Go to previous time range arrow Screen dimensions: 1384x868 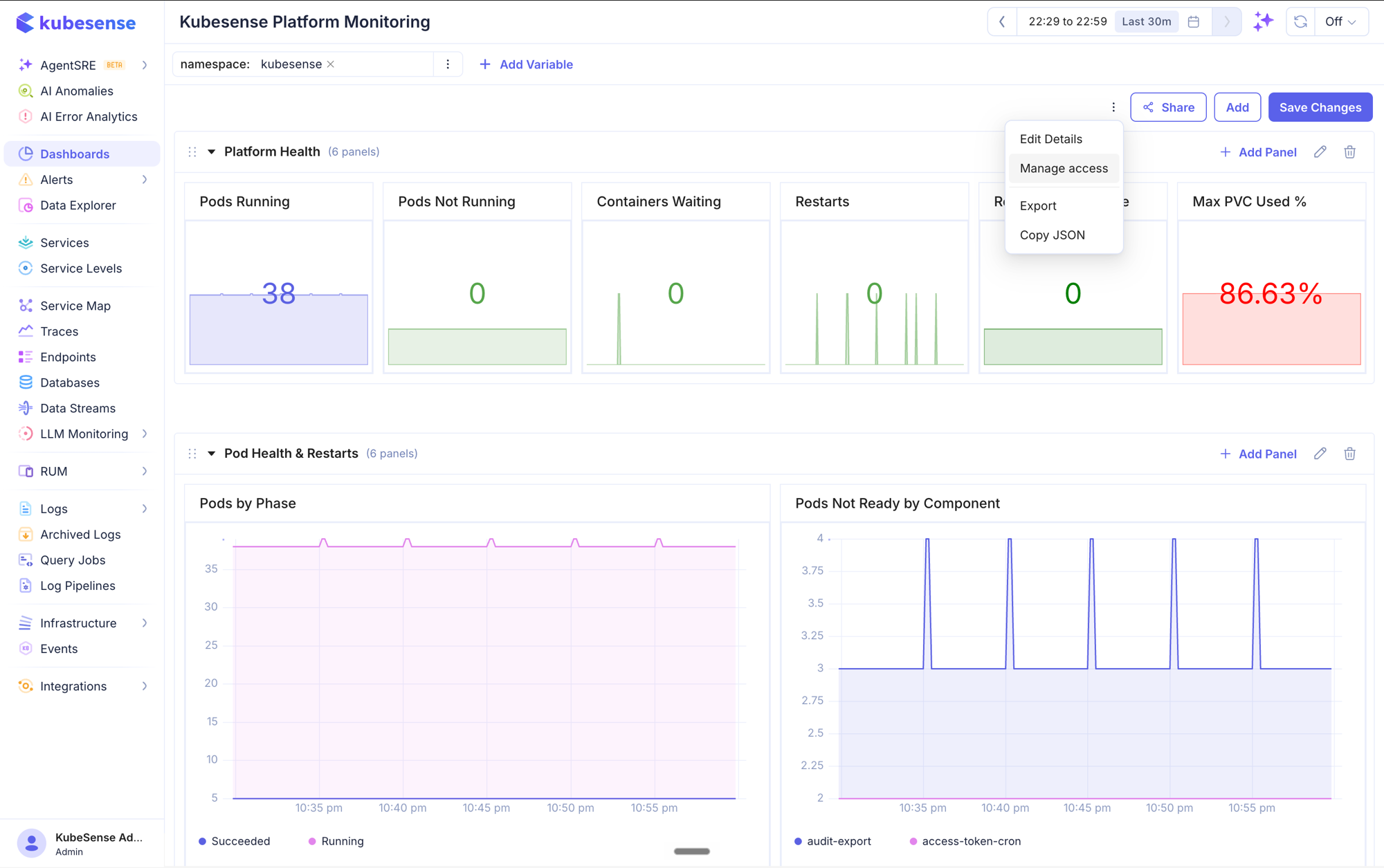point(1002,21)
